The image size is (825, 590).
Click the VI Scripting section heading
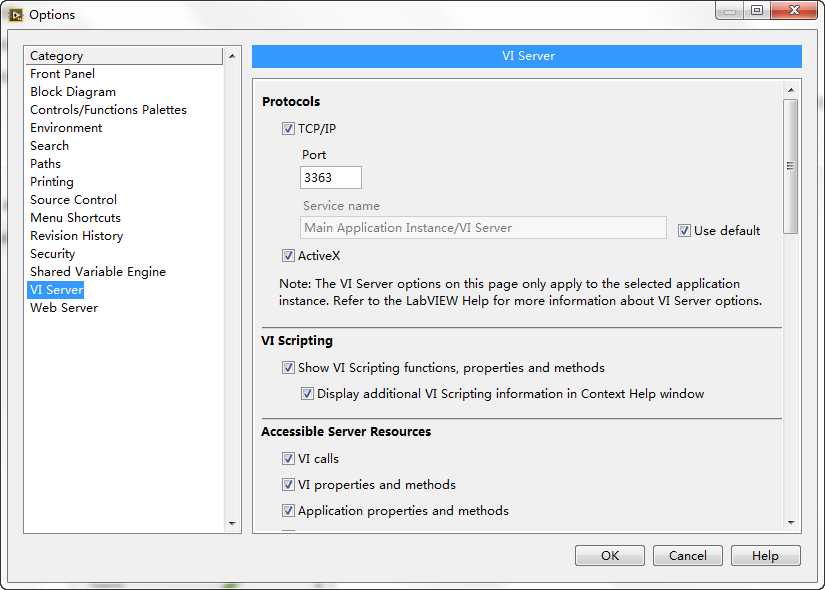click(297, 341)
